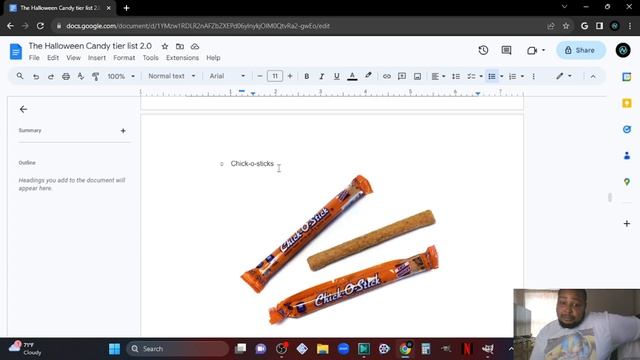Activate the paint format tool
640x360 pixels.
click(96, 76)
